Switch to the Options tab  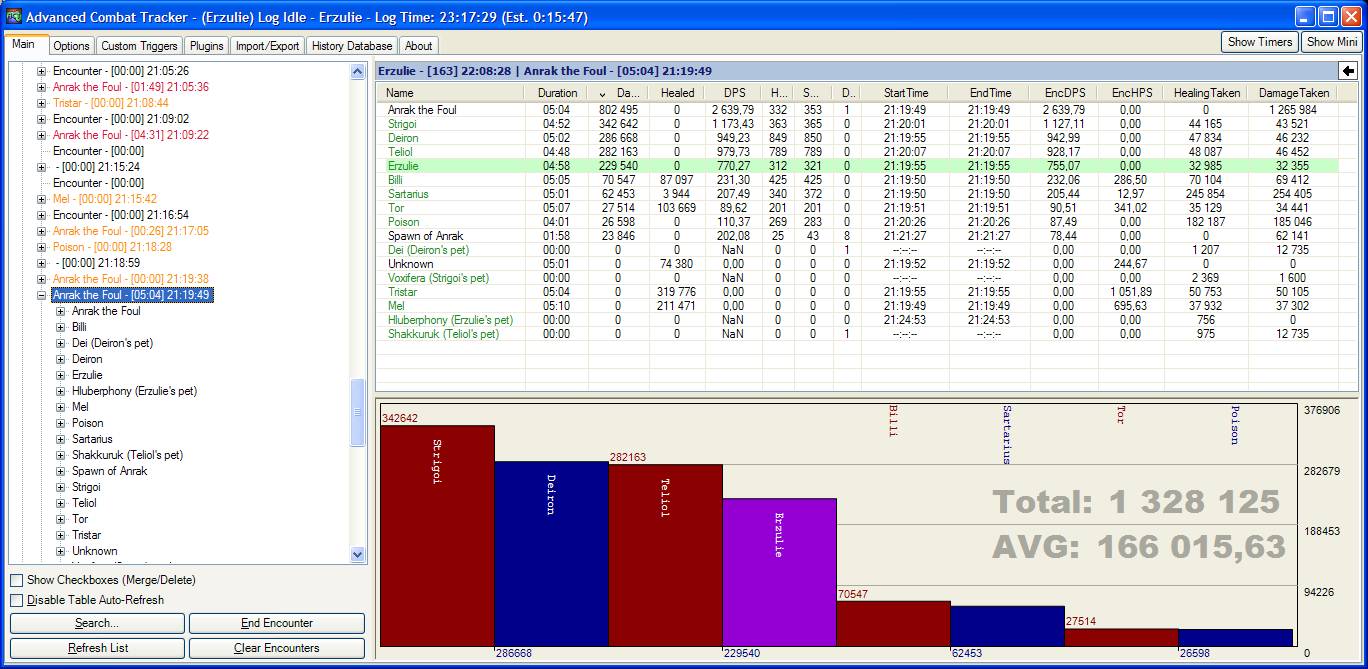(71, 46)
